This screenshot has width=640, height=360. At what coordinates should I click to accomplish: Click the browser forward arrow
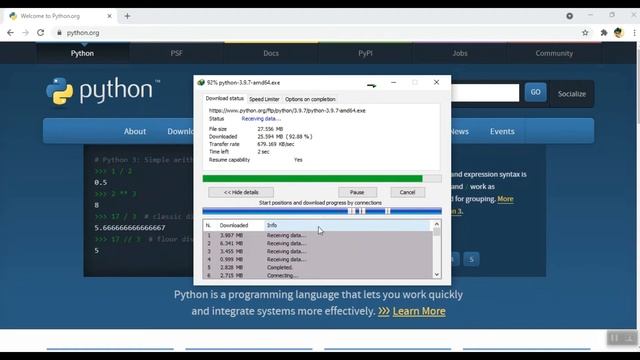pyautogui.click(x=25, y=33)
